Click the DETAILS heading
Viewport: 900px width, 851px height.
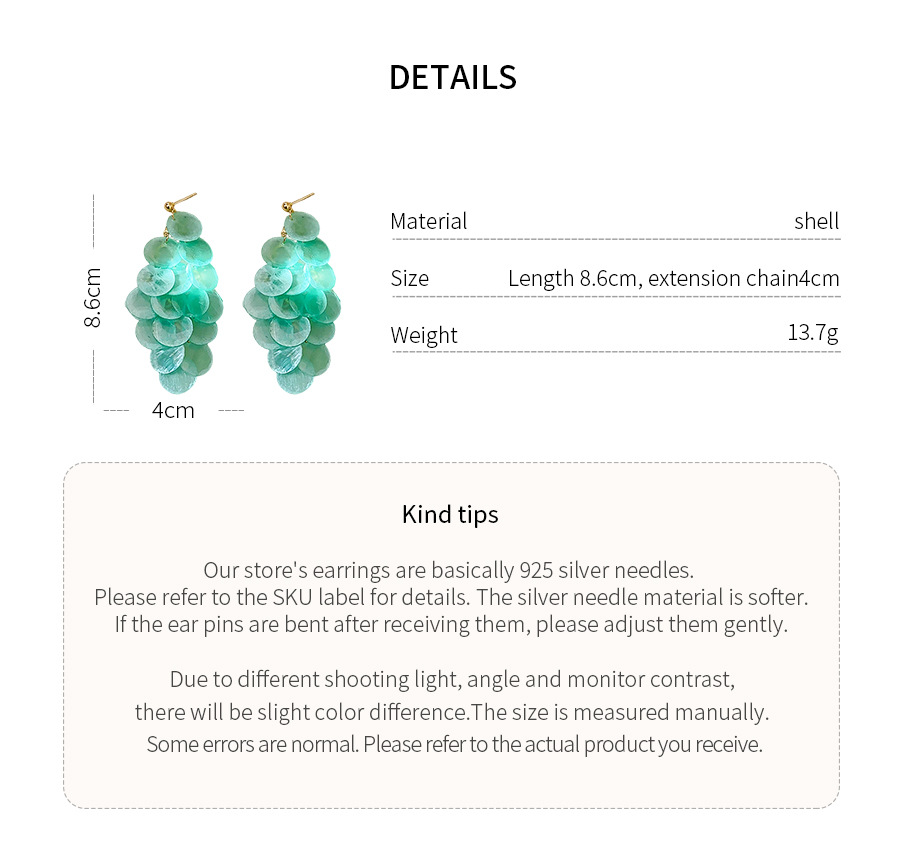(x=453, y=77)
